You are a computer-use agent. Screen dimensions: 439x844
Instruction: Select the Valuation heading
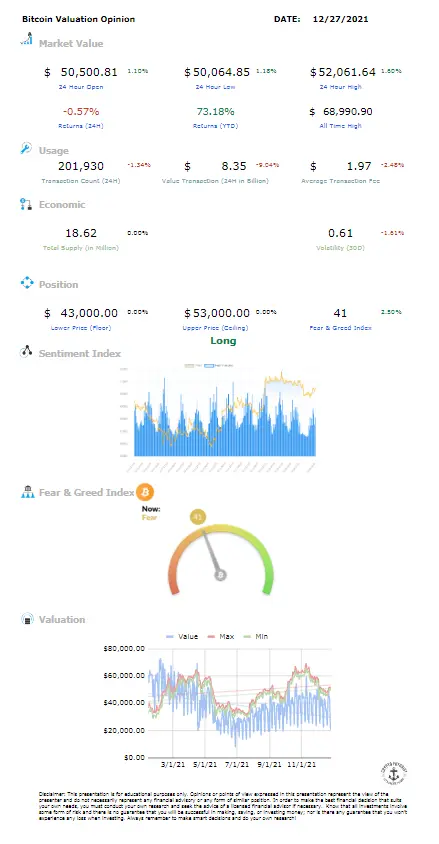[x=62, y=620]
